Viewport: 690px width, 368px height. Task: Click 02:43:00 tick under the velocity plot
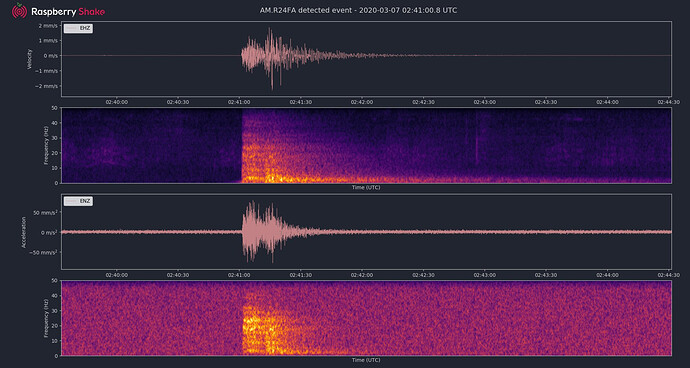(x=484, y=102)
